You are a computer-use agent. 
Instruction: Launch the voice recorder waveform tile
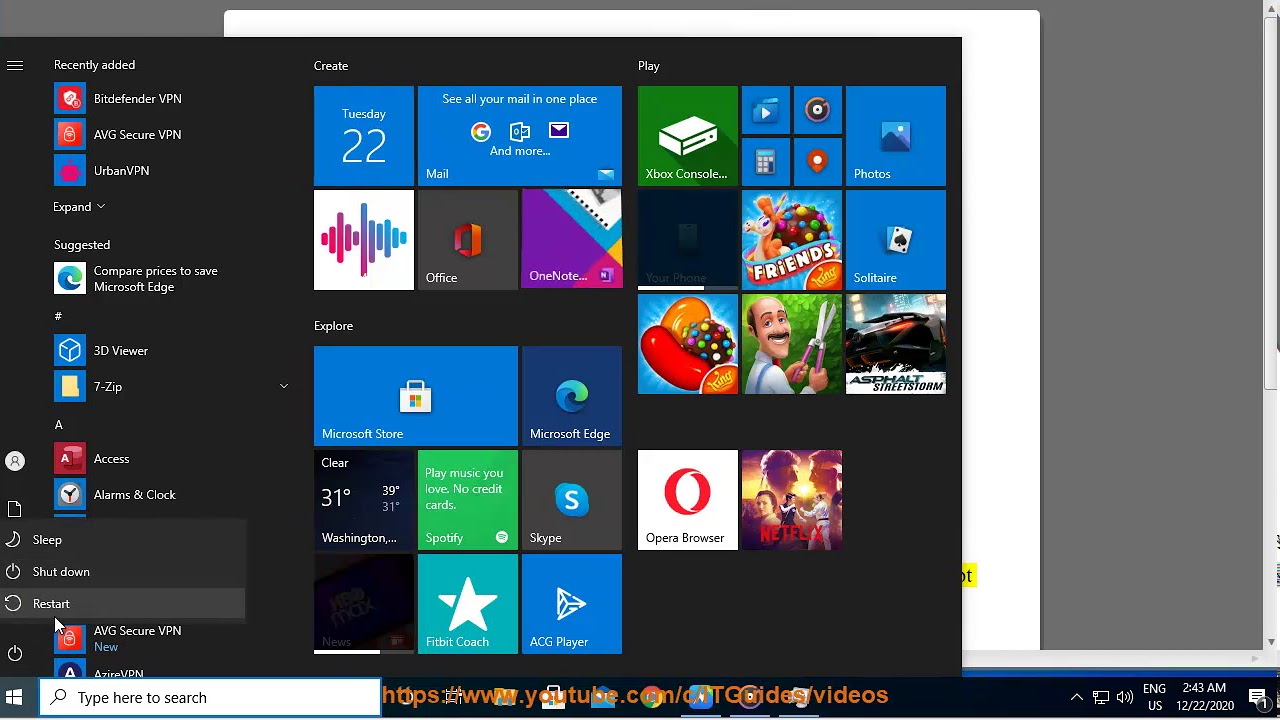coord(364,240)
